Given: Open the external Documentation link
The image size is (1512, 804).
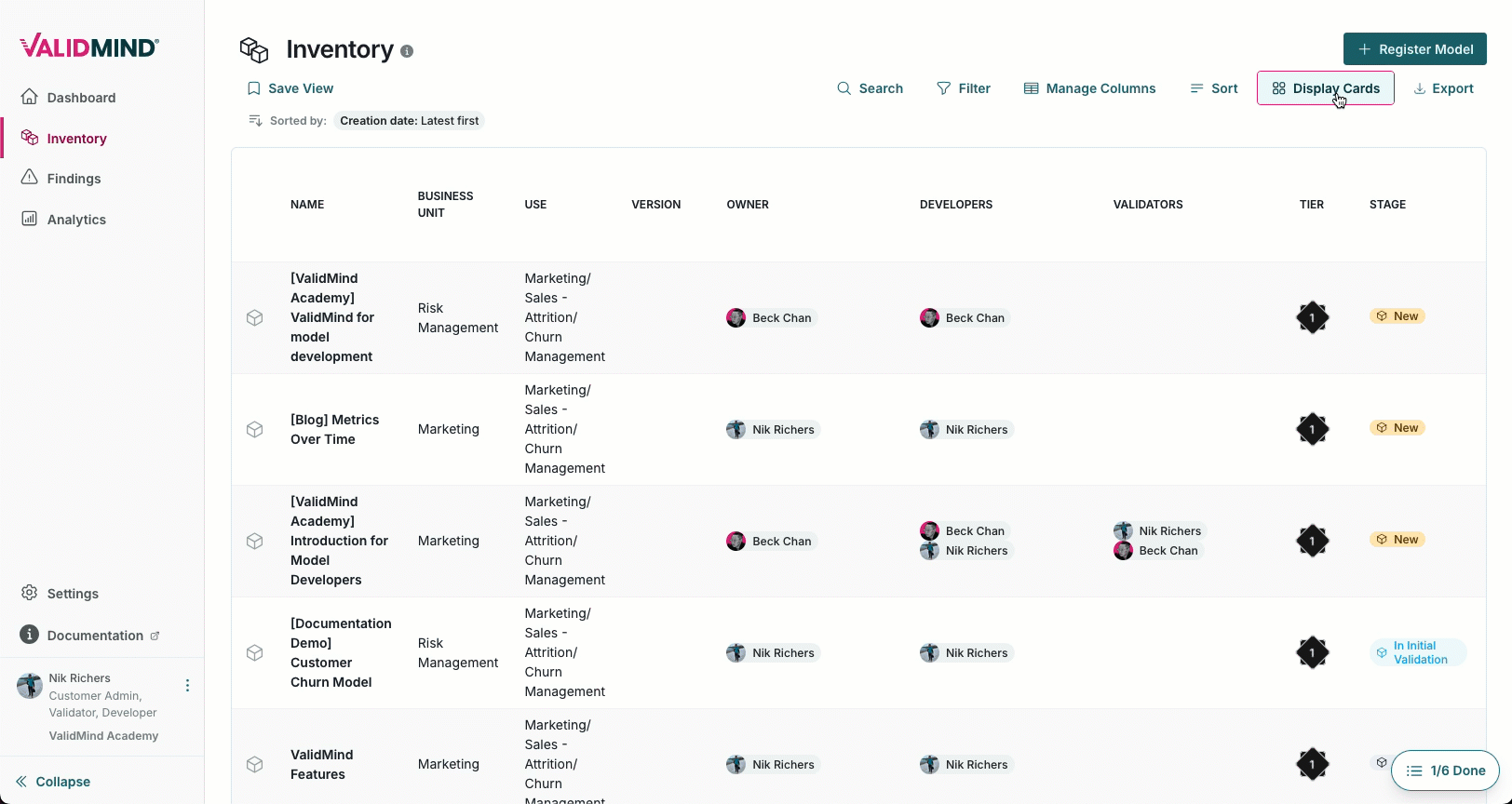Looking at the screenshot, I should coord(89,635).
